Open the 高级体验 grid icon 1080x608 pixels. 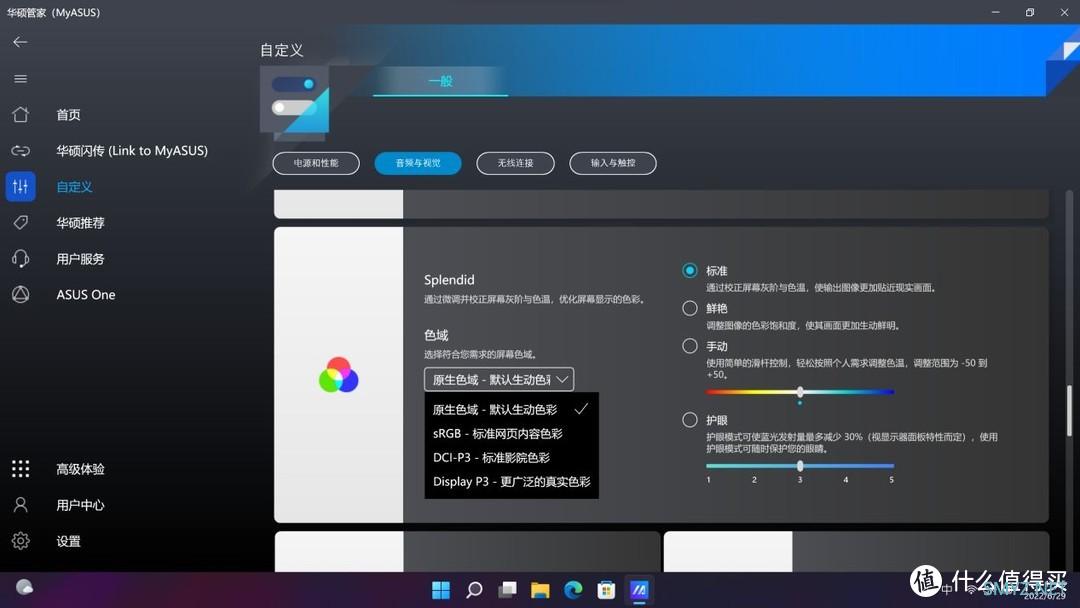pyautogui.click(x=21, y=469)
